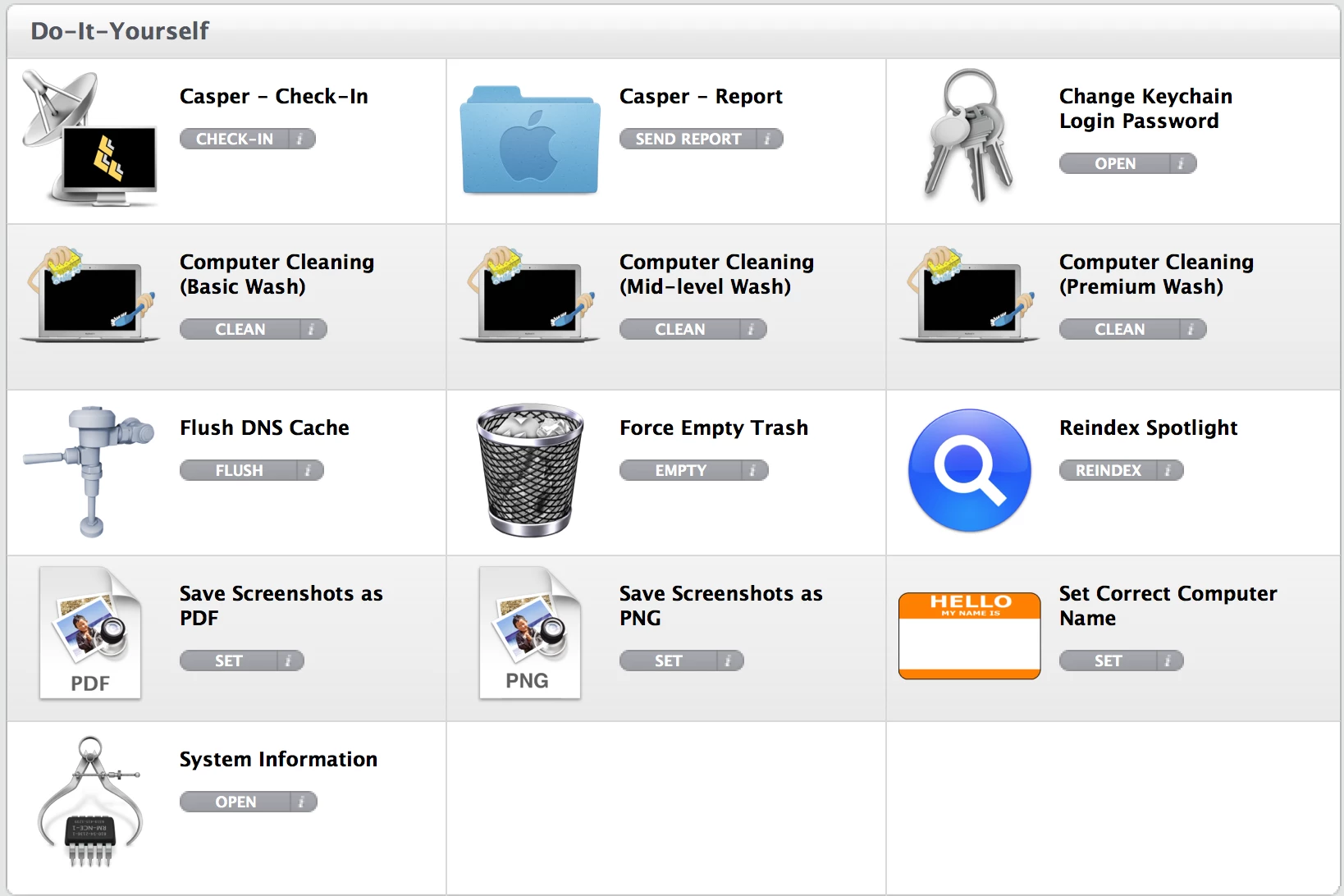Start the Mid-level Wash CLEAN button
The width and height of the screenshot is (1344, 896).
coord(679,330)
